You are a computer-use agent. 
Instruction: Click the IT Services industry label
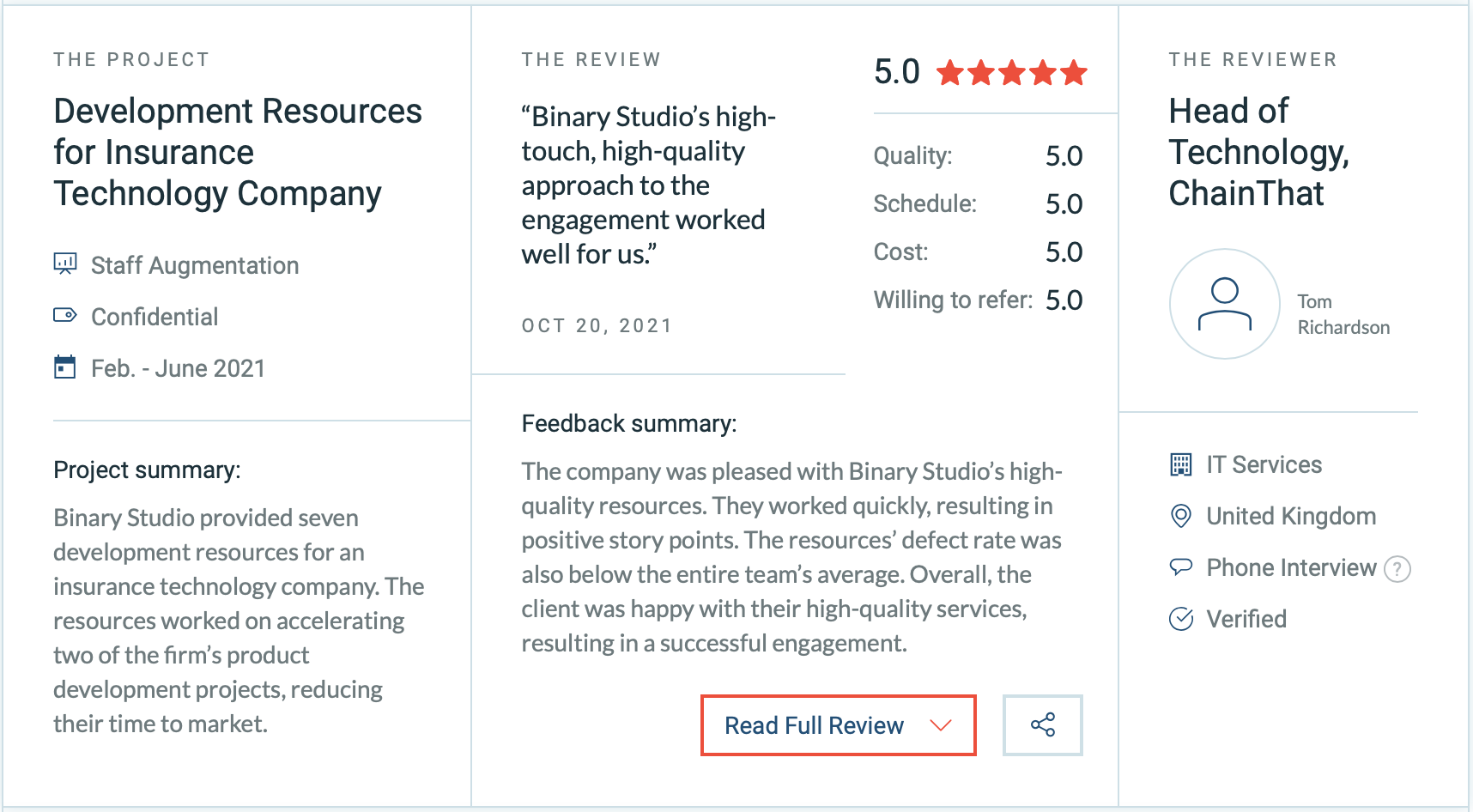click(x=1264, y=464)
